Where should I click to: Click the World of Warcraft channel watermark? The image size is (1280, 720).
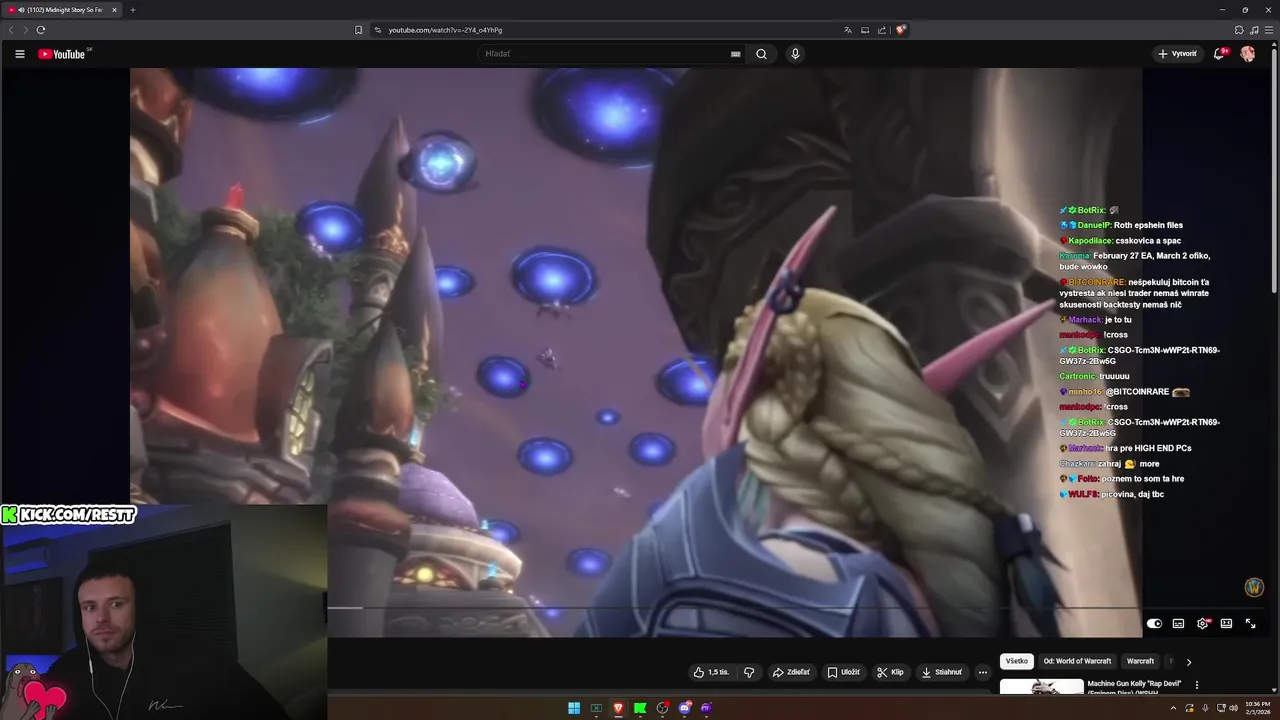tap(1254, 588)
